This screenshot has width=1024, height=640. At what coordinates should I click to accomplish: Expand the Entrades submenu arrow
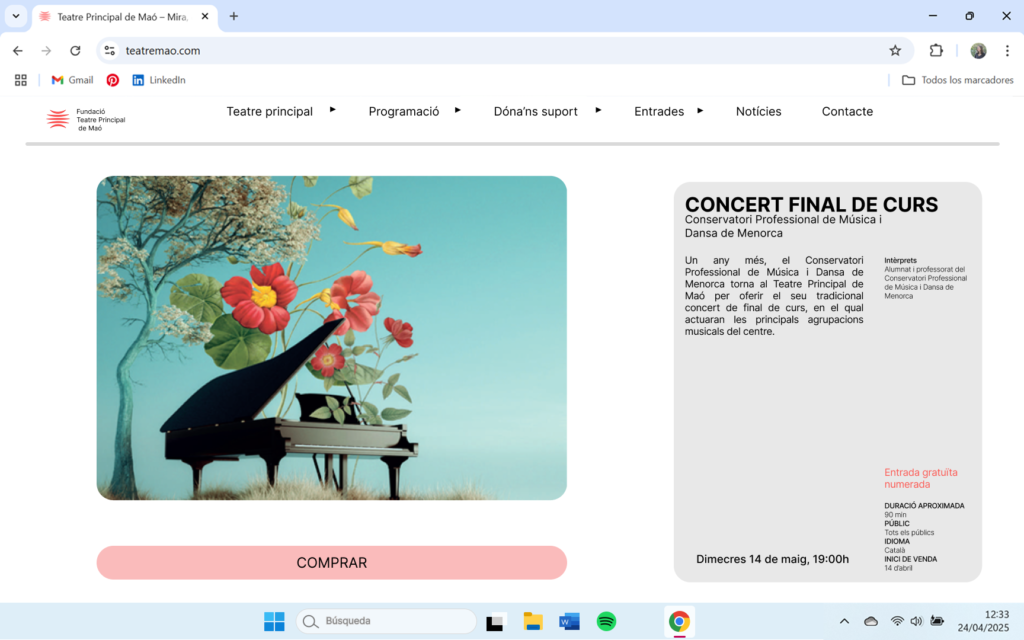pos(699,110)
